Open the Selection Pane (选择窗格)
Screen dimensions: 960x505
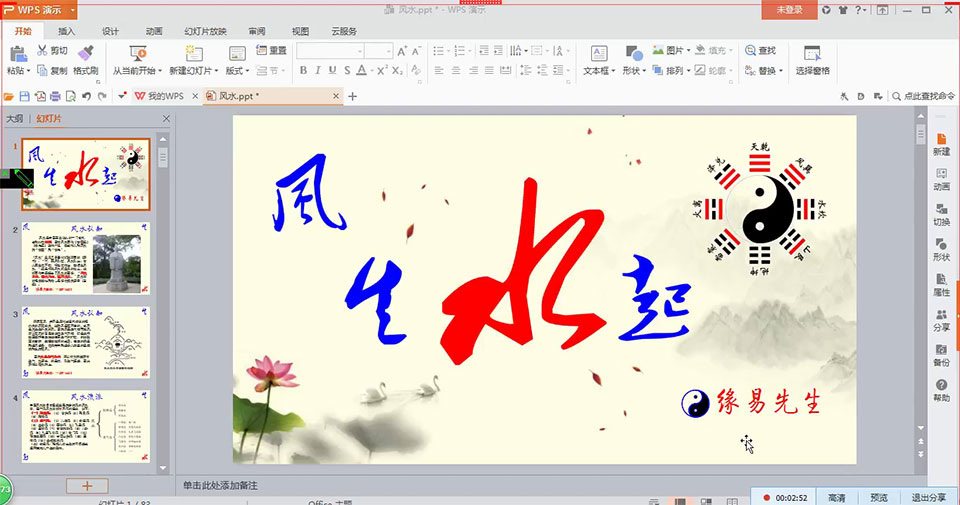(812, 60)
